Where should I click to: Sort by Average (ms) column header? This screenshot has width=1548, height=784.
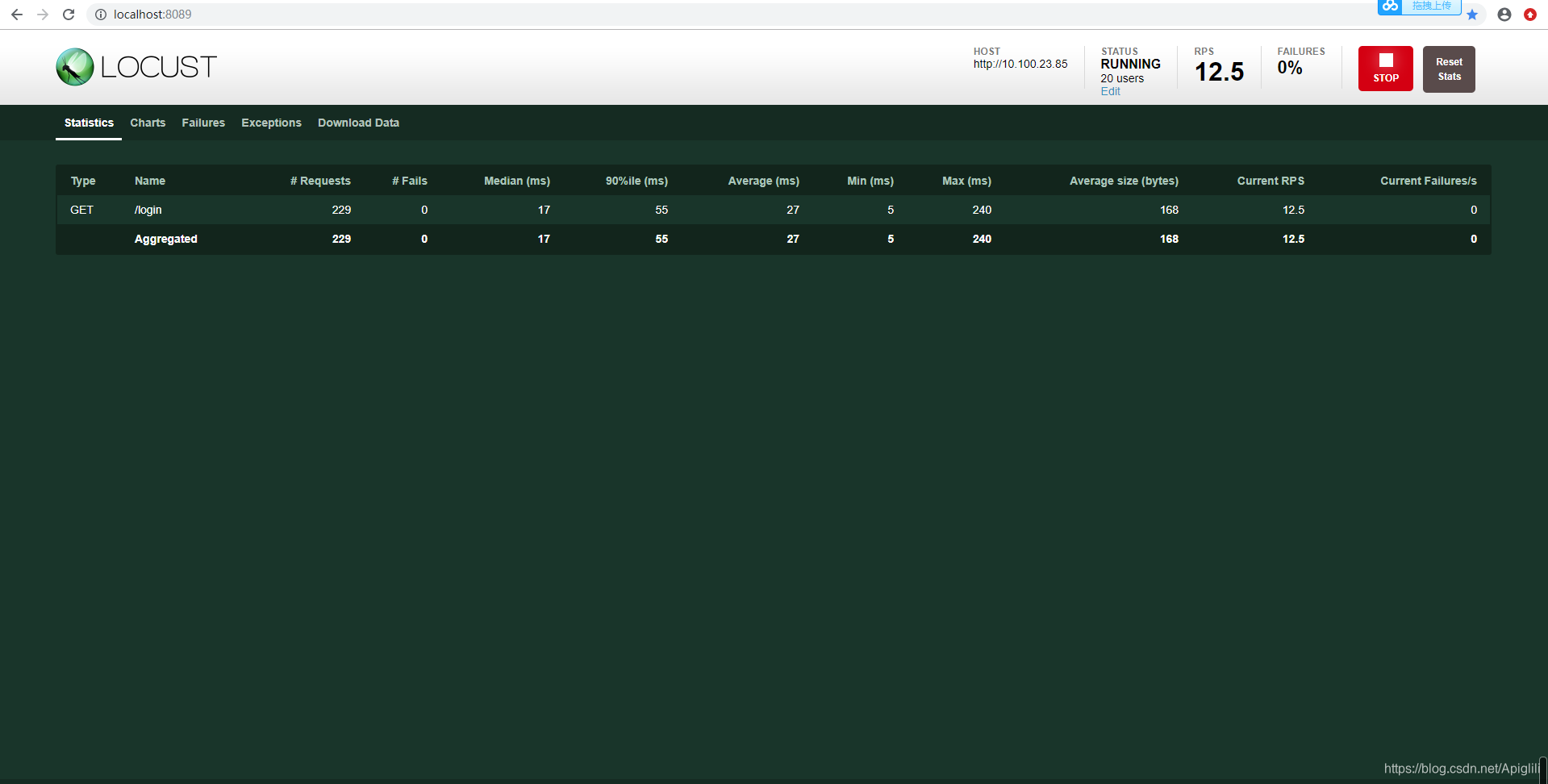pyautogui.click(x=763, y=181)
